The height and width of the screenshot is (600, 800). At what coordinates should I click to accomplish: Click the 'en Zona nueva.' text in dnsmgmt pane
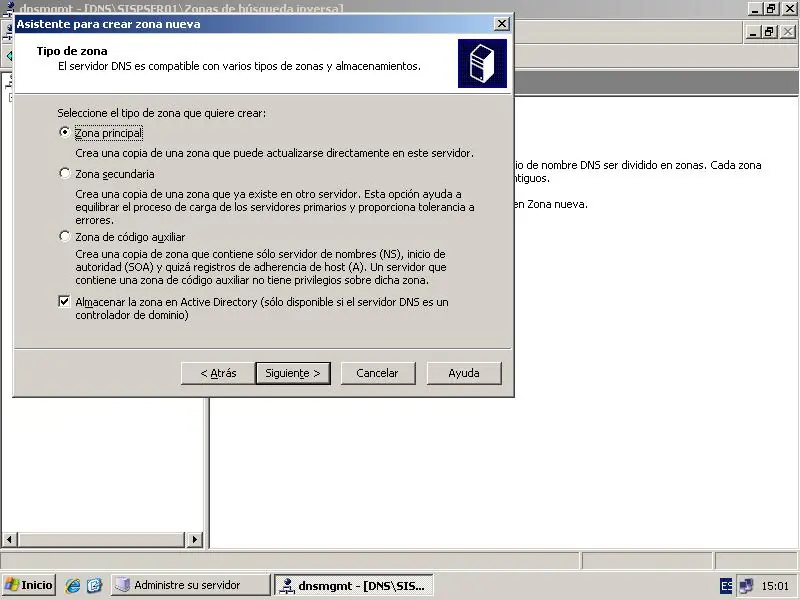tap(551, 204)
